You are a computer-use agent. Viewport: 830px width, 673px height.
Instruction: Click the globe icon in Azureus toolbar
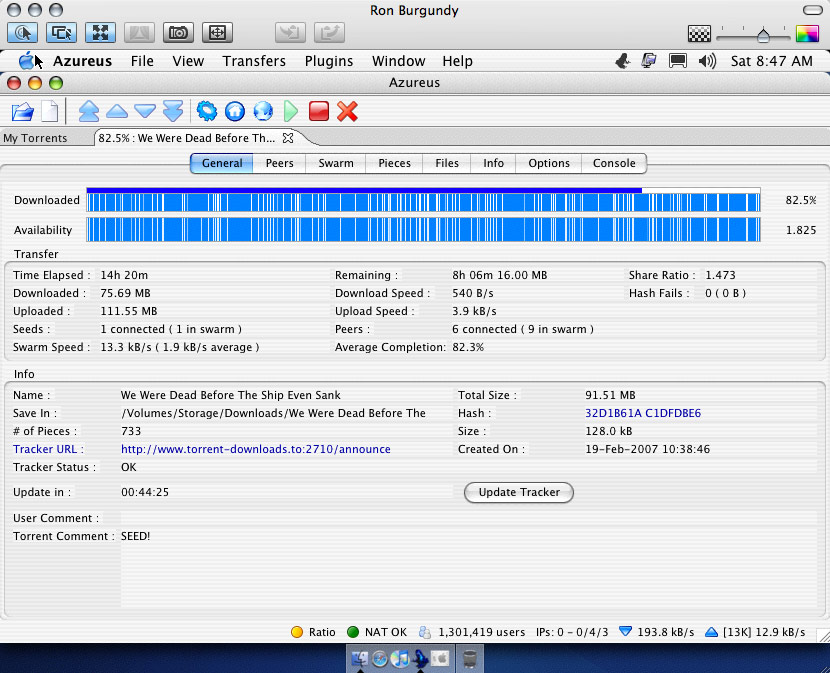pos(263,112)
